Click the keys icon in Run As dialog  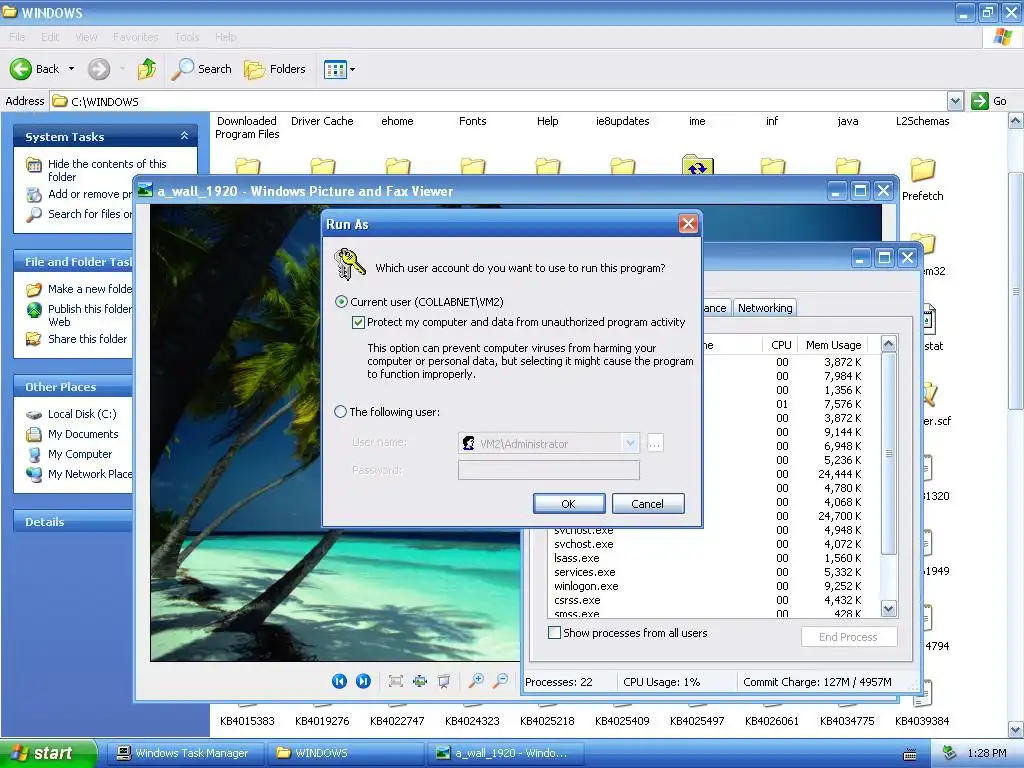point(349,264)
